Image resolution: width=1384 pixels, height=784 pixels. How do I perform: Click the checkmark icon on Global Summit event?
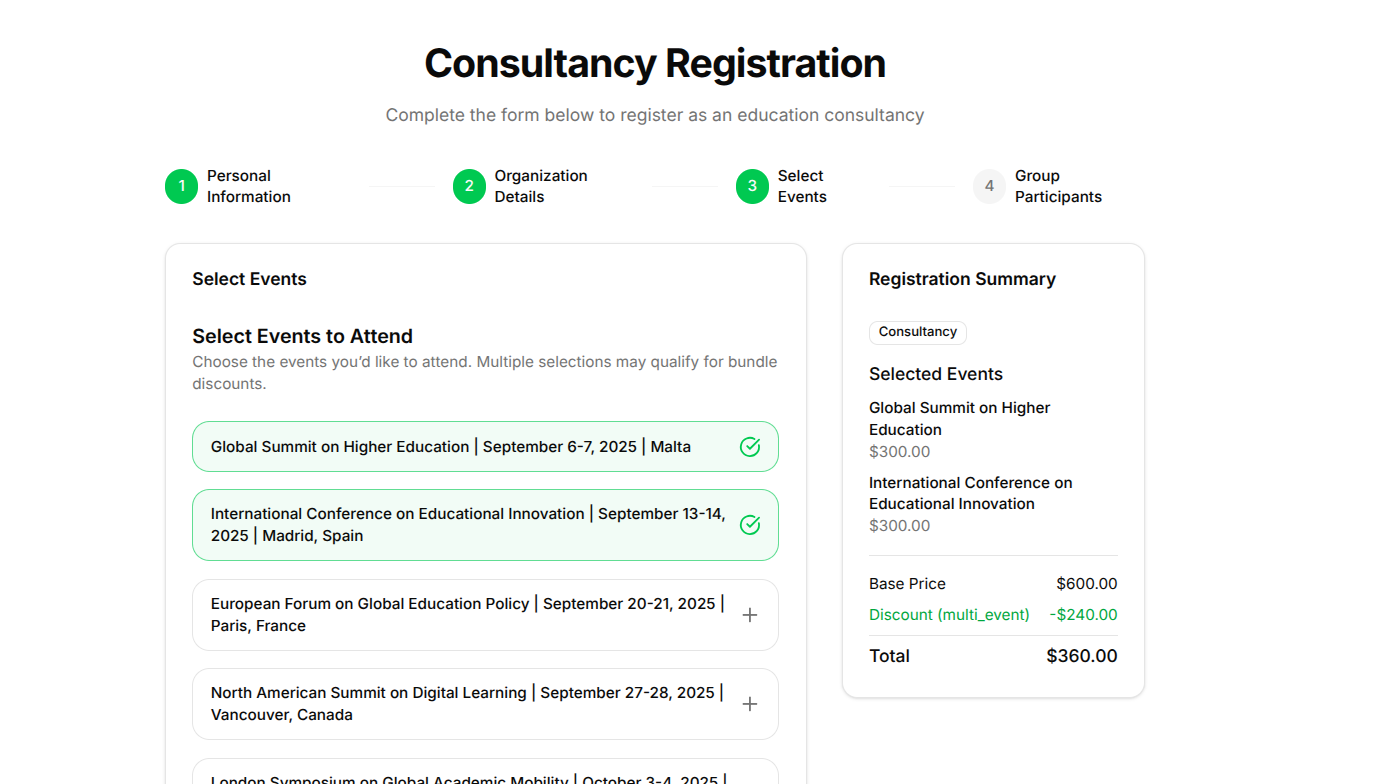[x=750, y=446]
